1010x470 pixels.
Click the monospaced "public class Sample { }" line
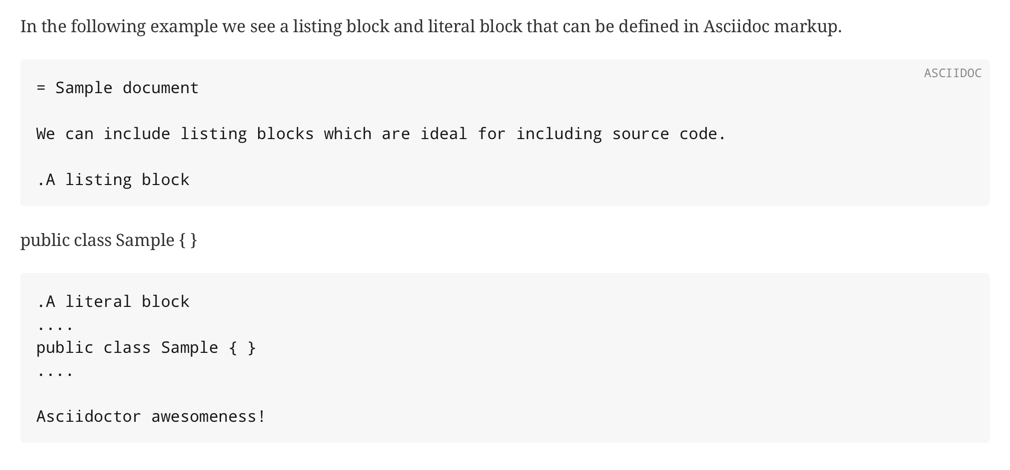point(146,348)
